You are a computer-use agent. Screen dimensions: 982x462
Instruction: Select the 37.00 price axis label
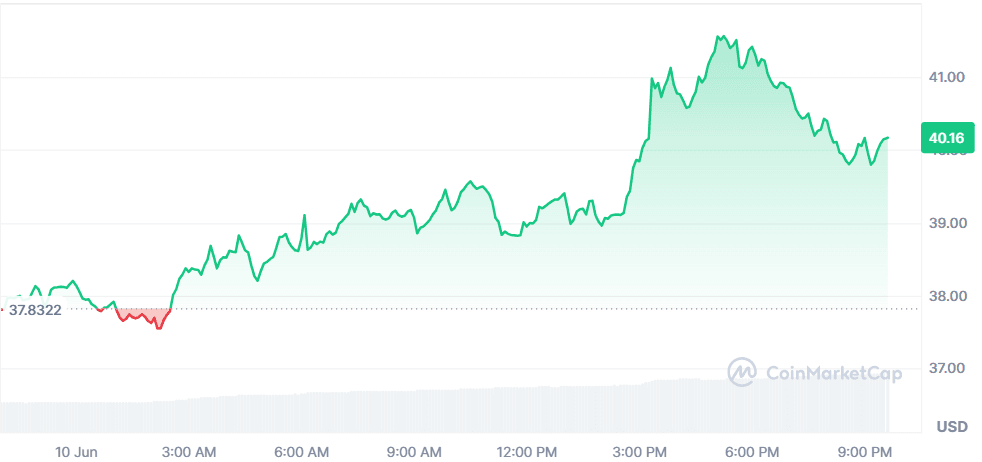[x=946, y=369]
